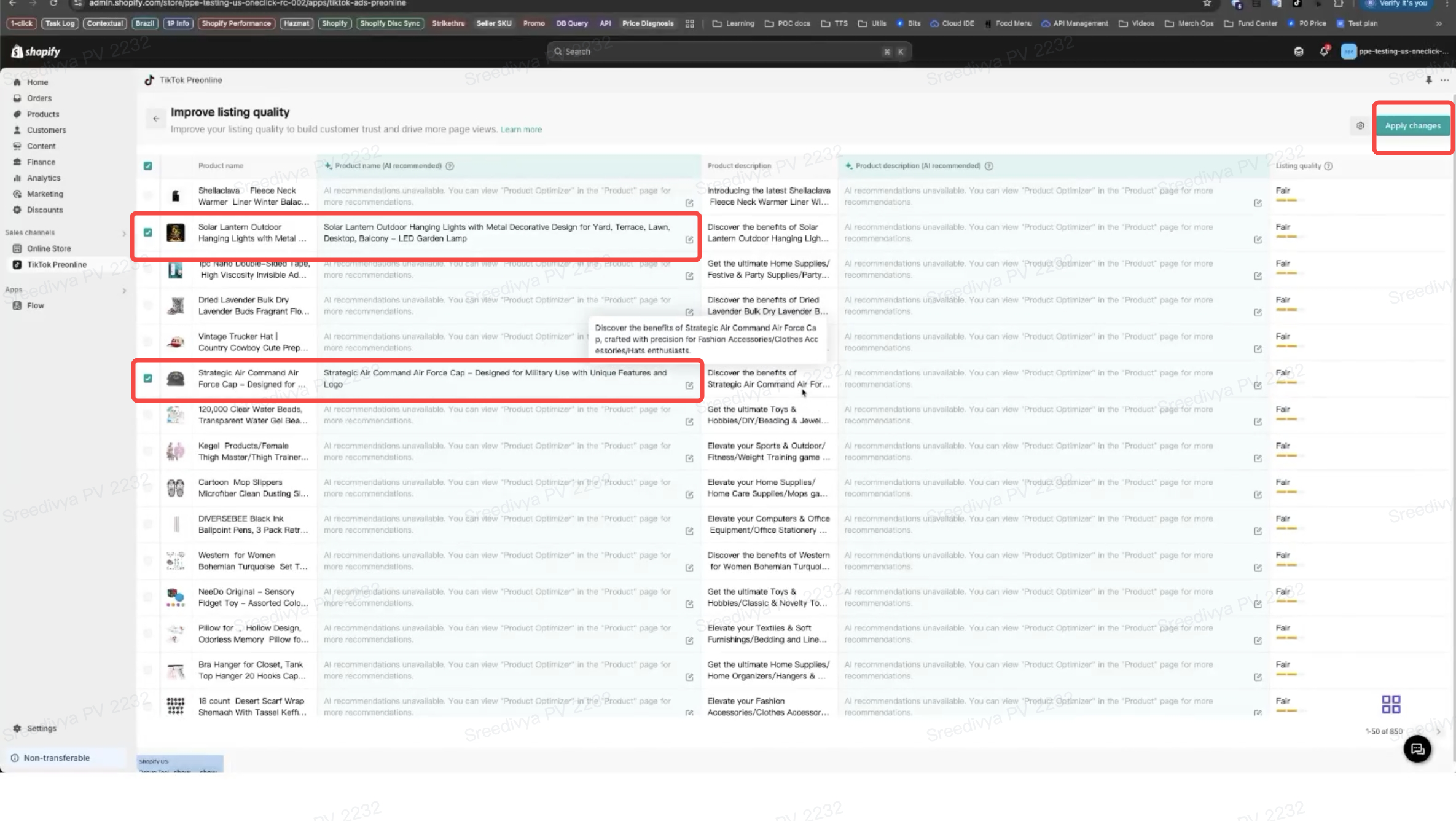The width and height of the screenshot is (1456, 821).
Task: Click the info icon beside Product name (AI recommended)
Action: click(x=450, y=166)
